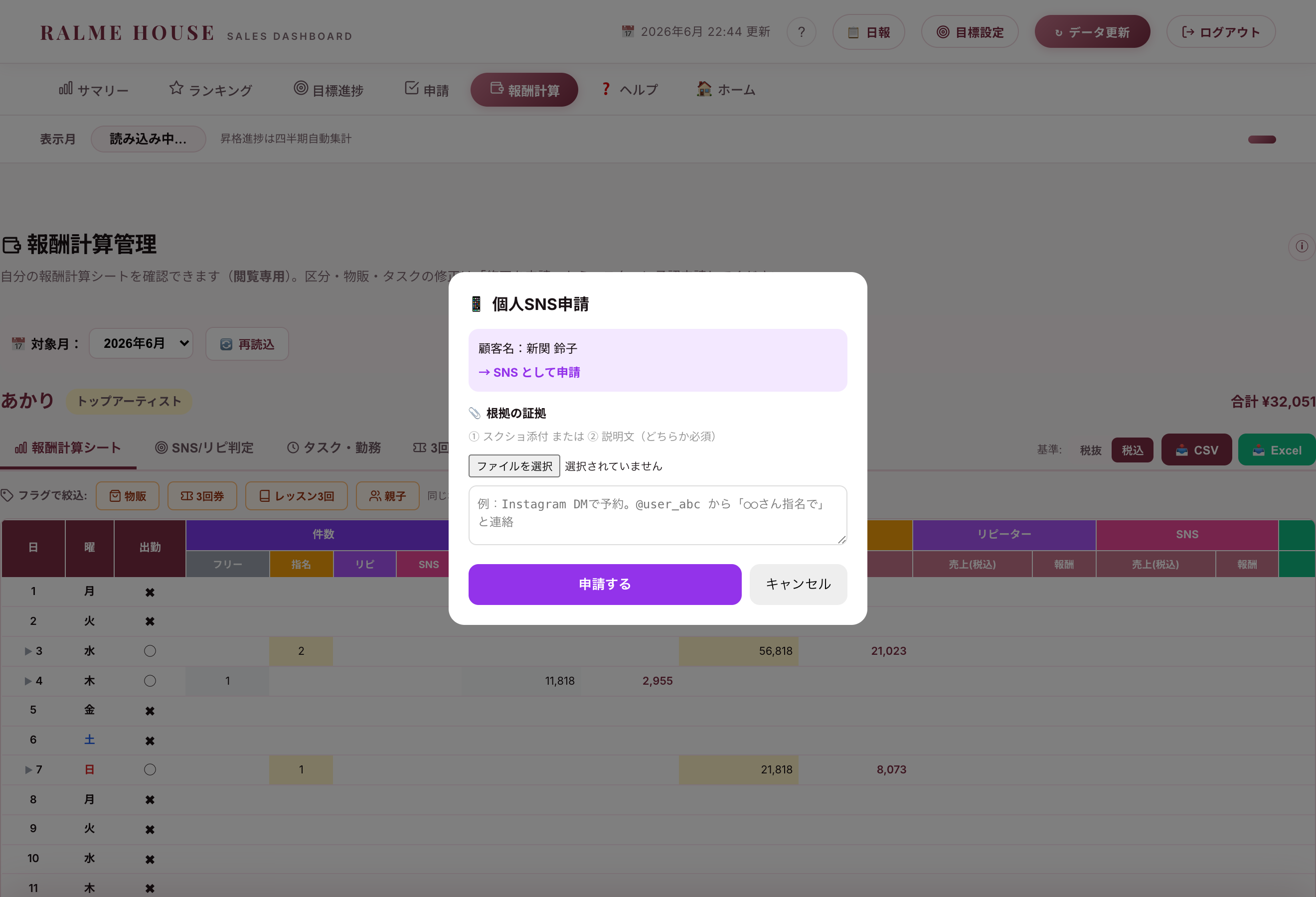Toggle the 3回券 flag filter
This screenshot has height=897, width=1316.
(202, 496)
